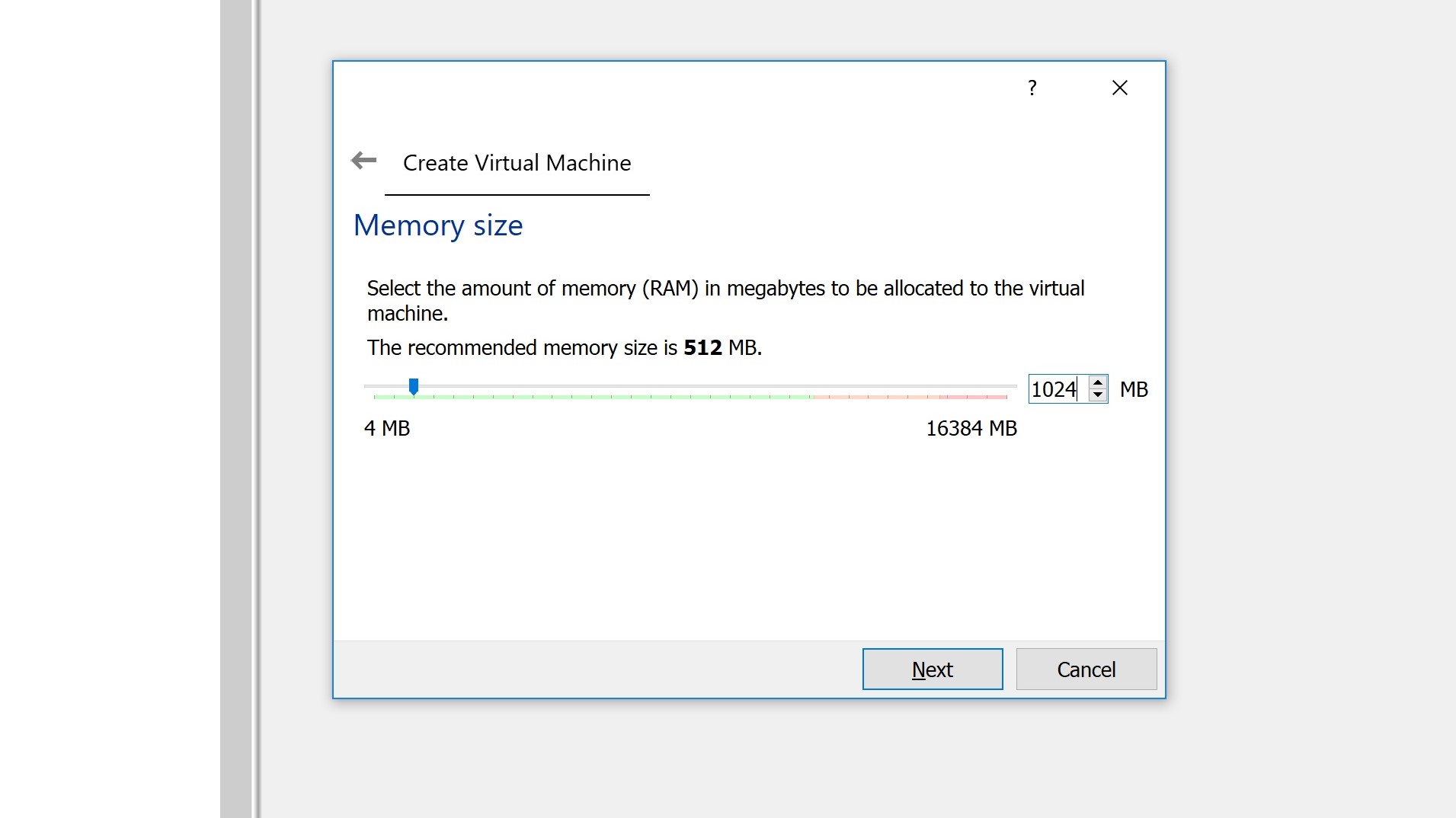
Task: Click the question mark help icon
Action: click(1032, 88)
